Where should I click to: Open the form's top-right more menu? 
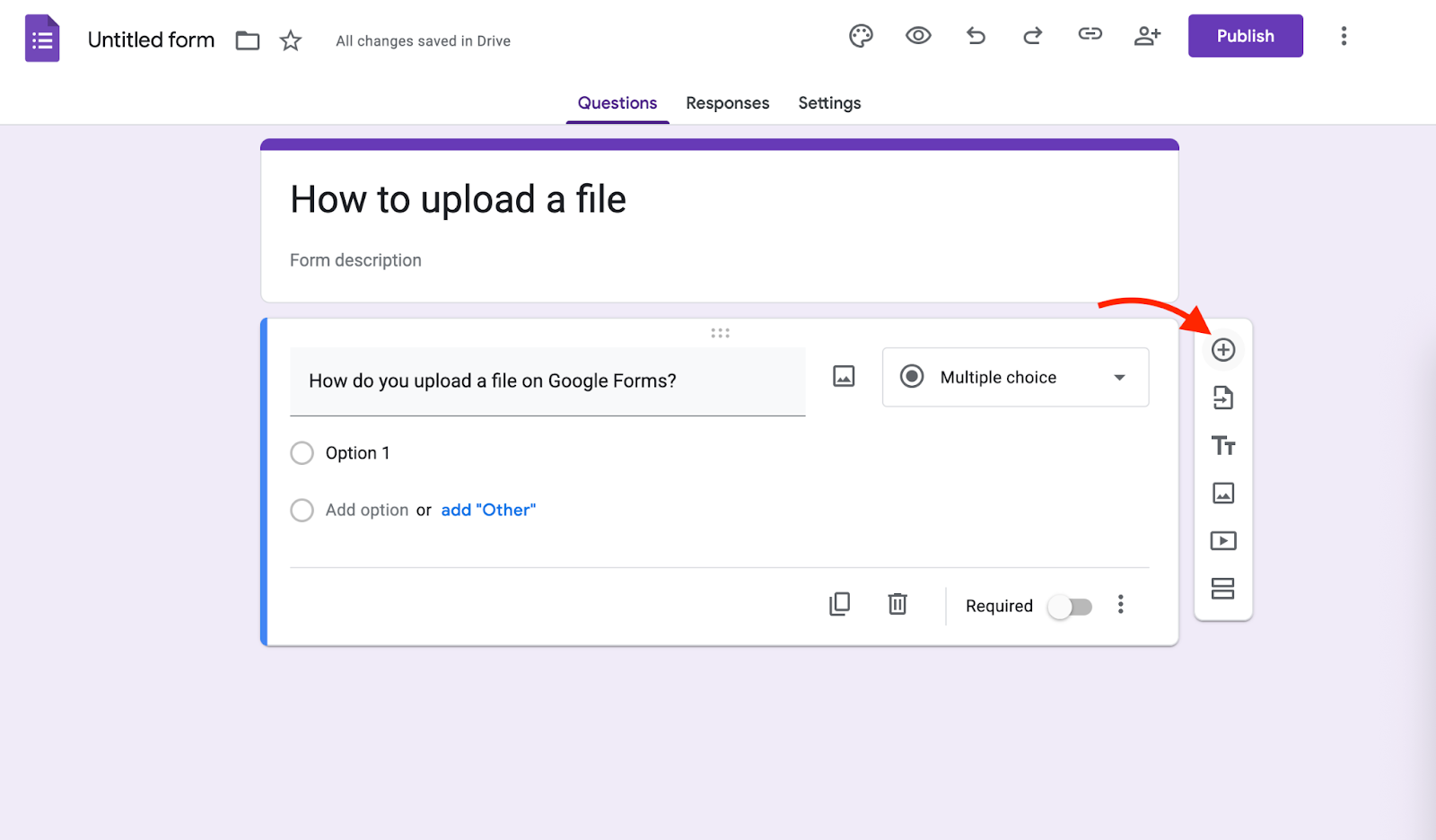1344,36
